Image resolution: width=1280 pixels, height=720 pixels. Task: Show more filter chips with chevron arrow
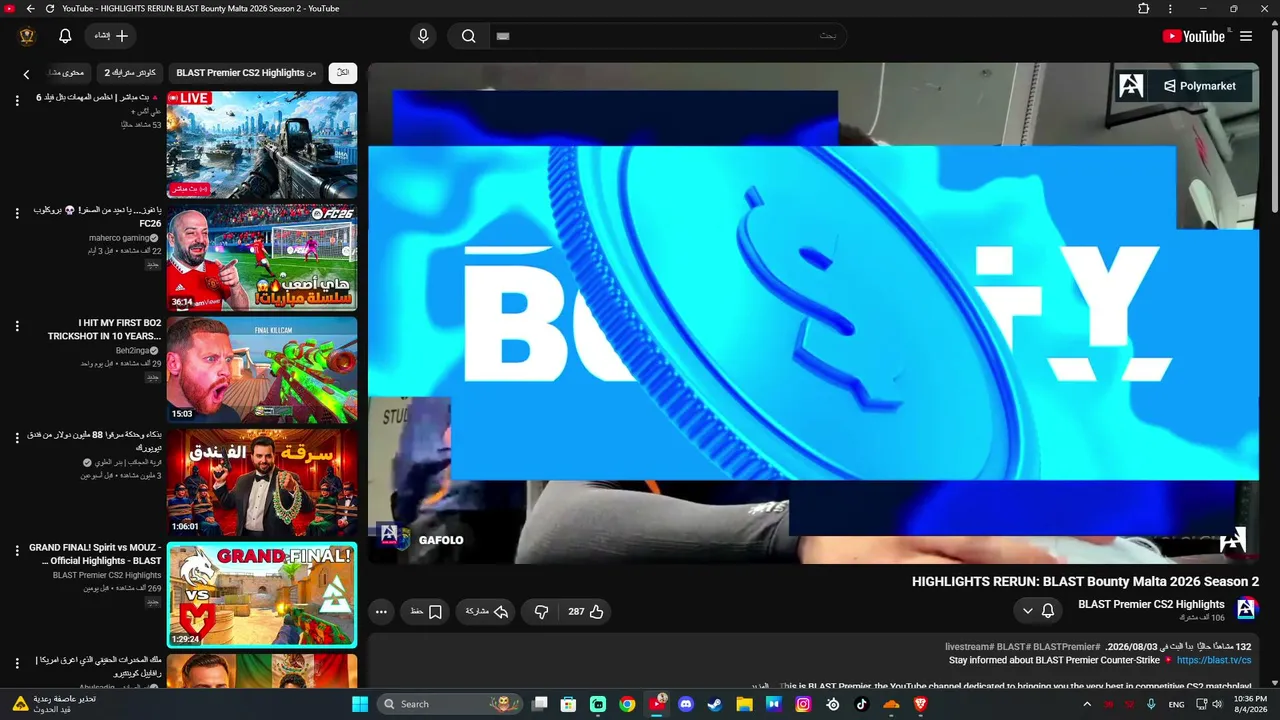27,74
